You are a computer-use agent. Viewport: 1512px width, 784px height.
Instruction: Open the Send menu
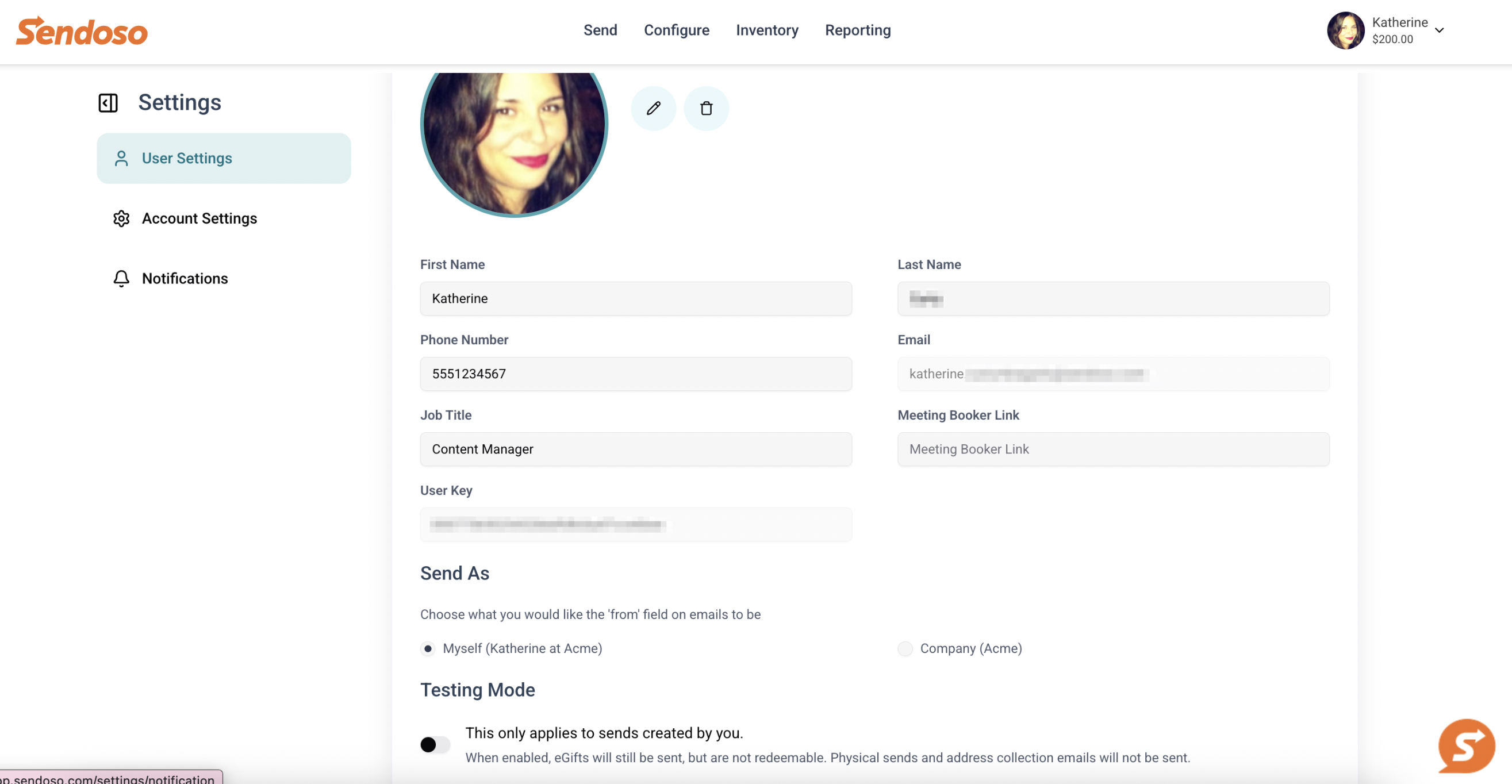tap(600, 30)
